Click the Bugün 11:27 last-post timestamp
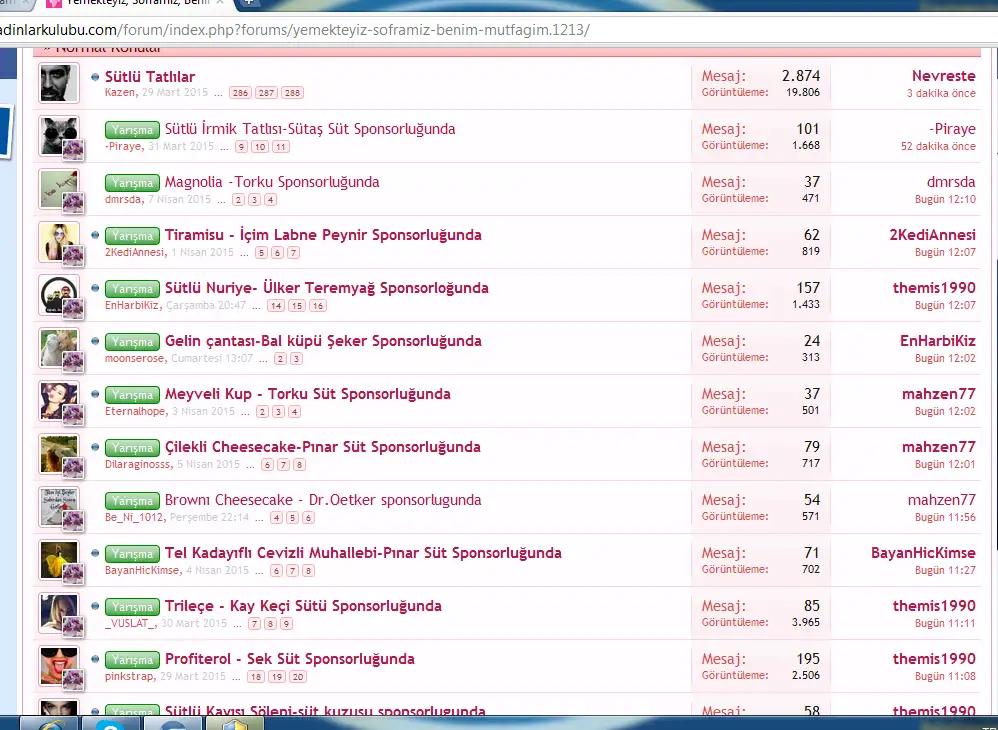Viewport: 998px width, 730px height. pos(945,570)
